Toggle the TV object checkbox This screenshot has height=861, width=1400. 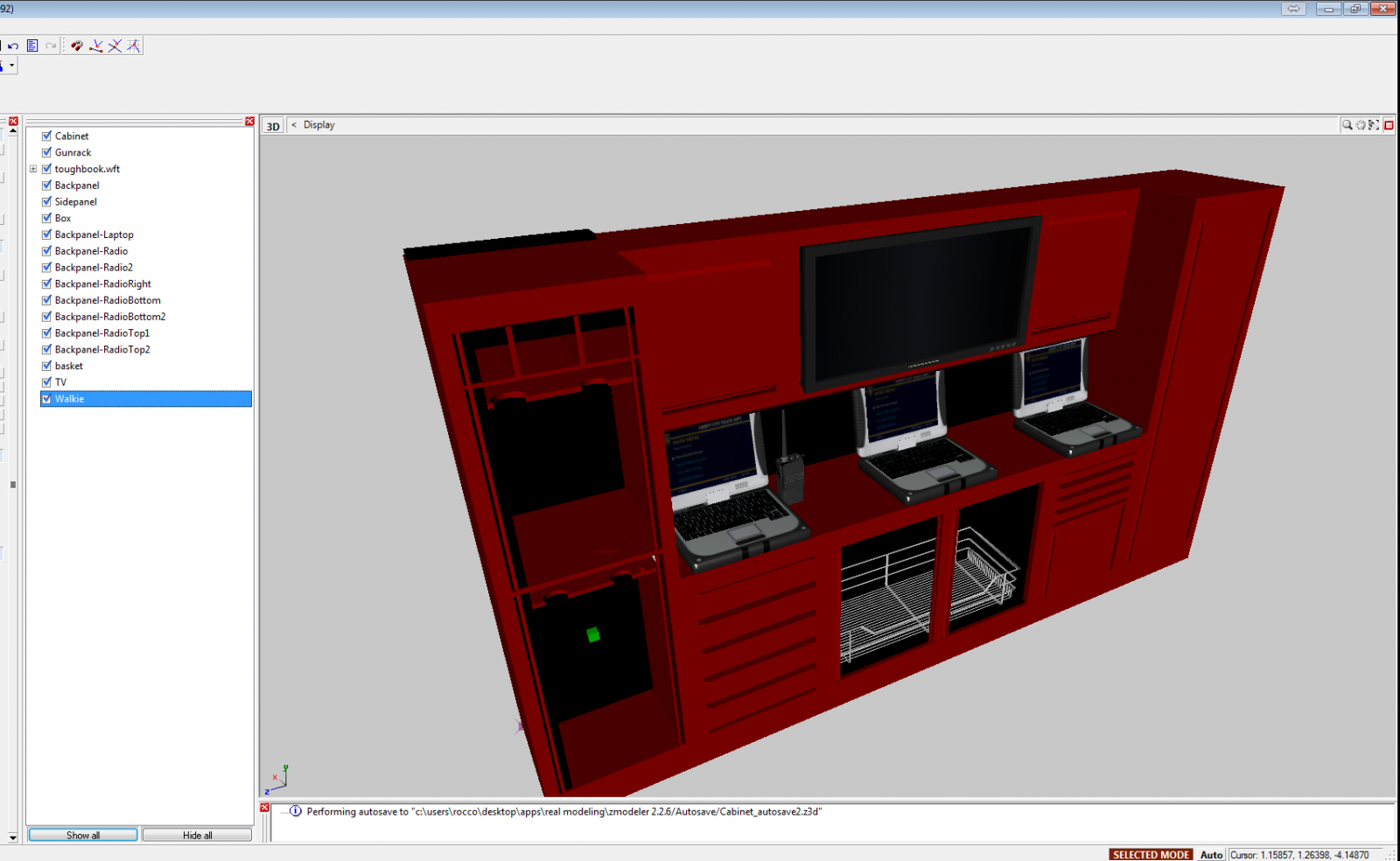(x=47, y=382)
